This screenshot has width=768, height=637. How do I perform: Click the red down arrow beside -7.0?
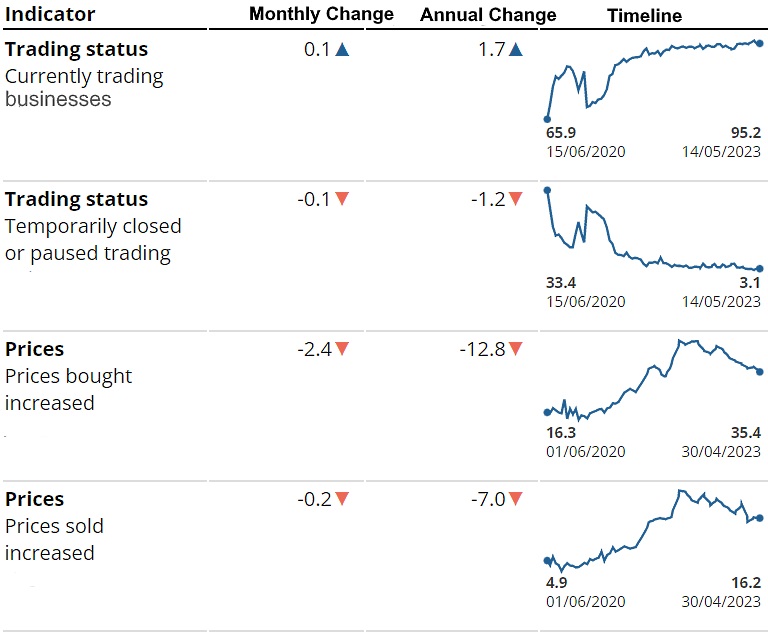[515, 499]
